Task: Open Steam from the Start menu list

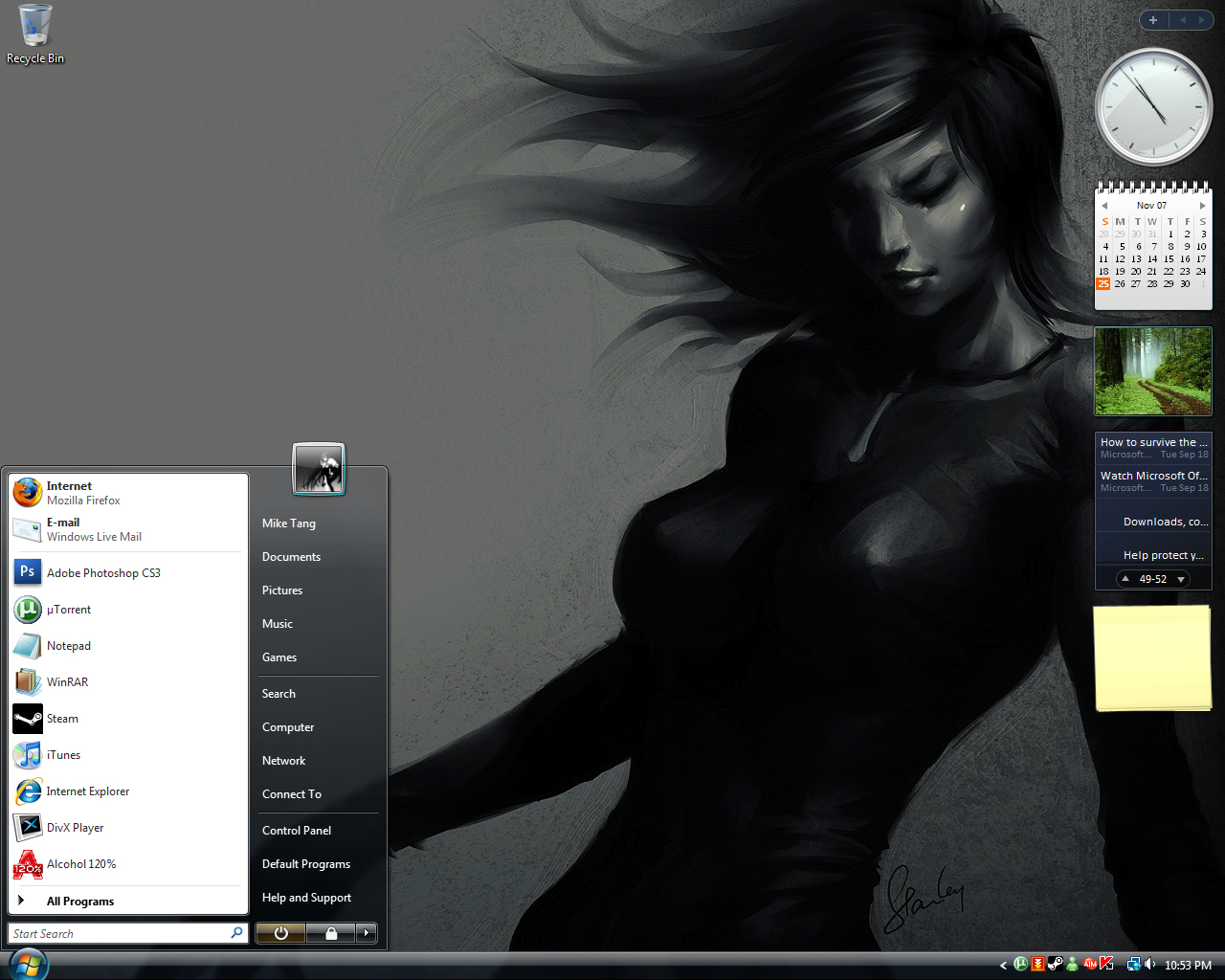Action: (128, 719)
